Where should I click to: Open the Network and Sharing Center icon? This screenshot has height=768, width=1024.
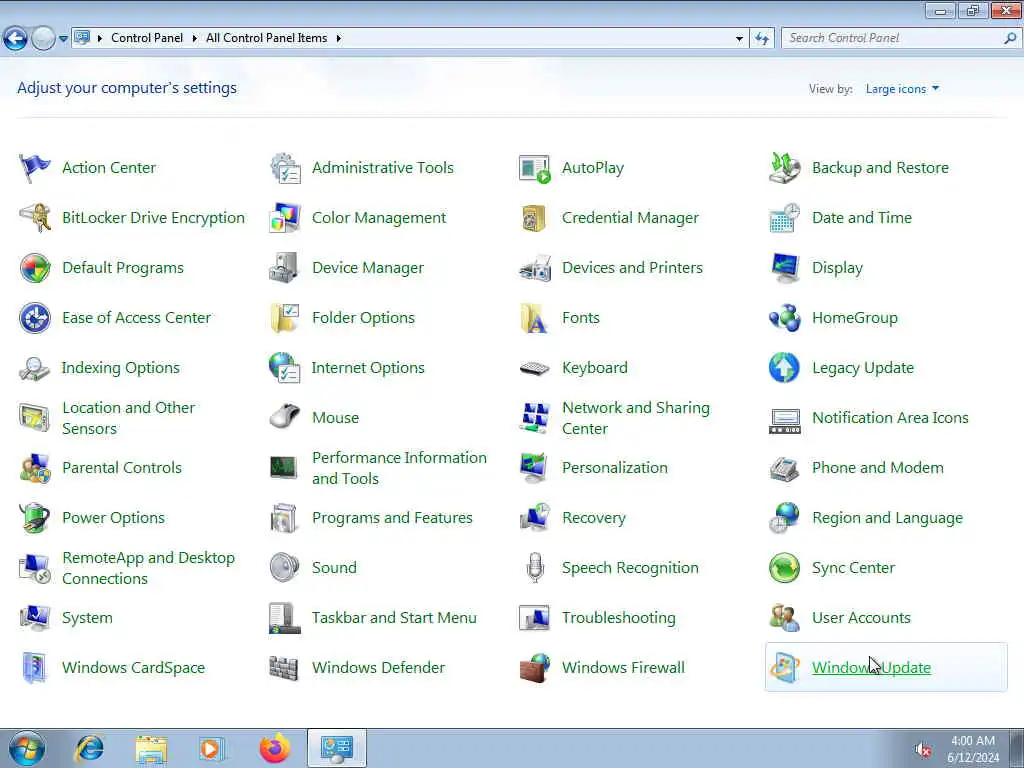(535, 418)
